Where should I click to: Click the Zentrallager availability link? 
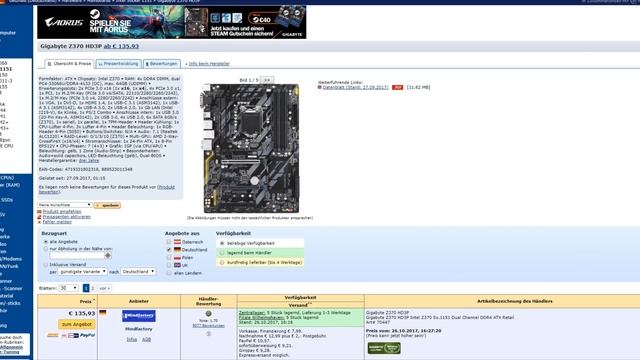(252, 313)
